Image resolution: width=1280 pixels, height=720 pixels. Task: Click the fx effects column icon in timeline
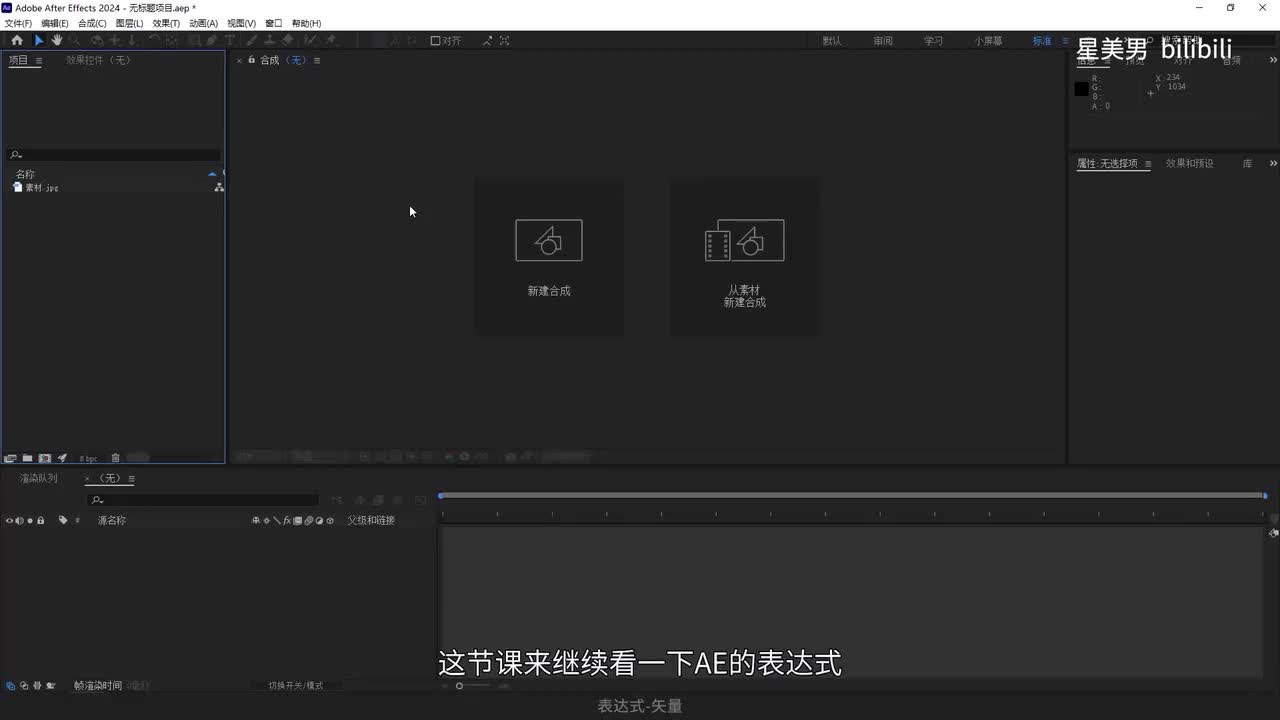pos(287,520)
